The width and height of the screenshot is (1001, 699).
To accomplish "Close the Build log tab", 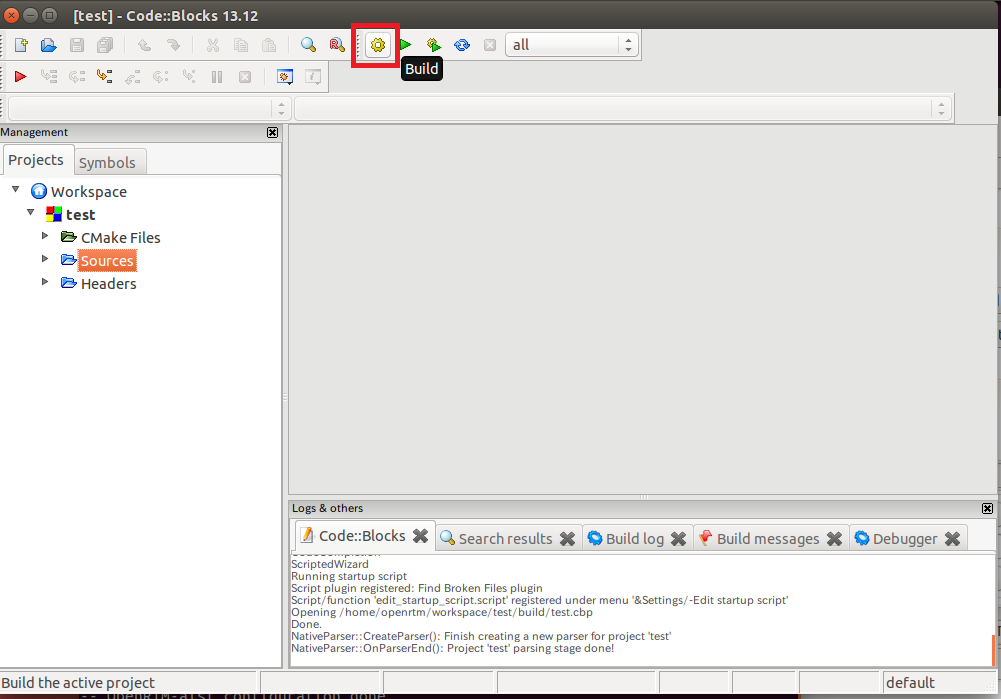I will click(x=679, y=539).
